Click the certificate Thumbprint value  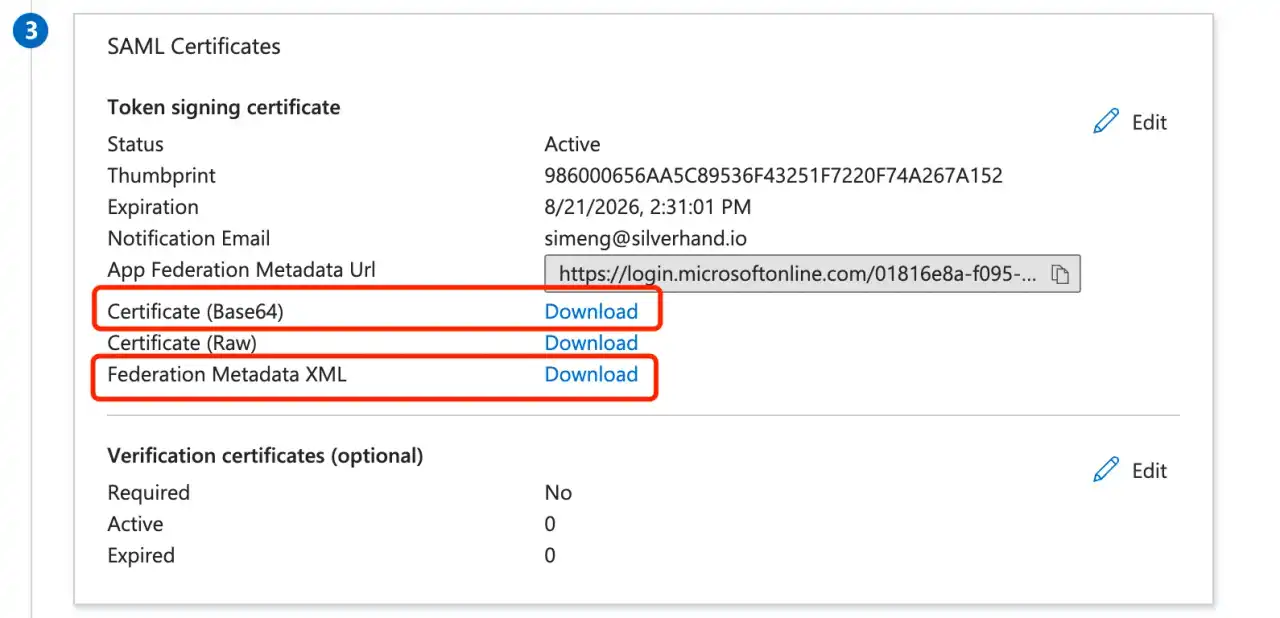pyautogui.click(x=773, y=175)
